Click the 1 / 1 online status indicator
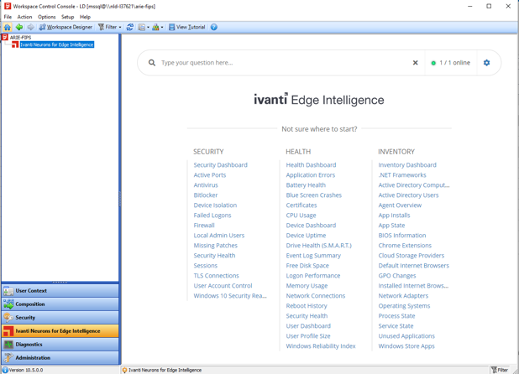 coord(451,63)
